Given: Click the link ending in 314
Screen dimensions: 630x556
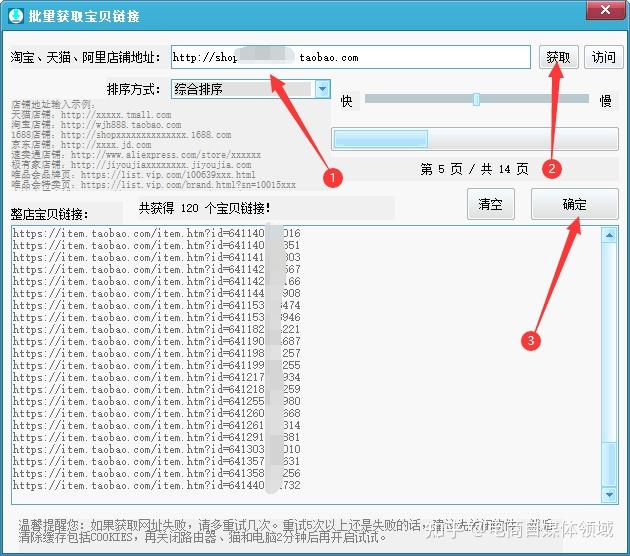Looking at the screenshot, I should pos(157,425).
